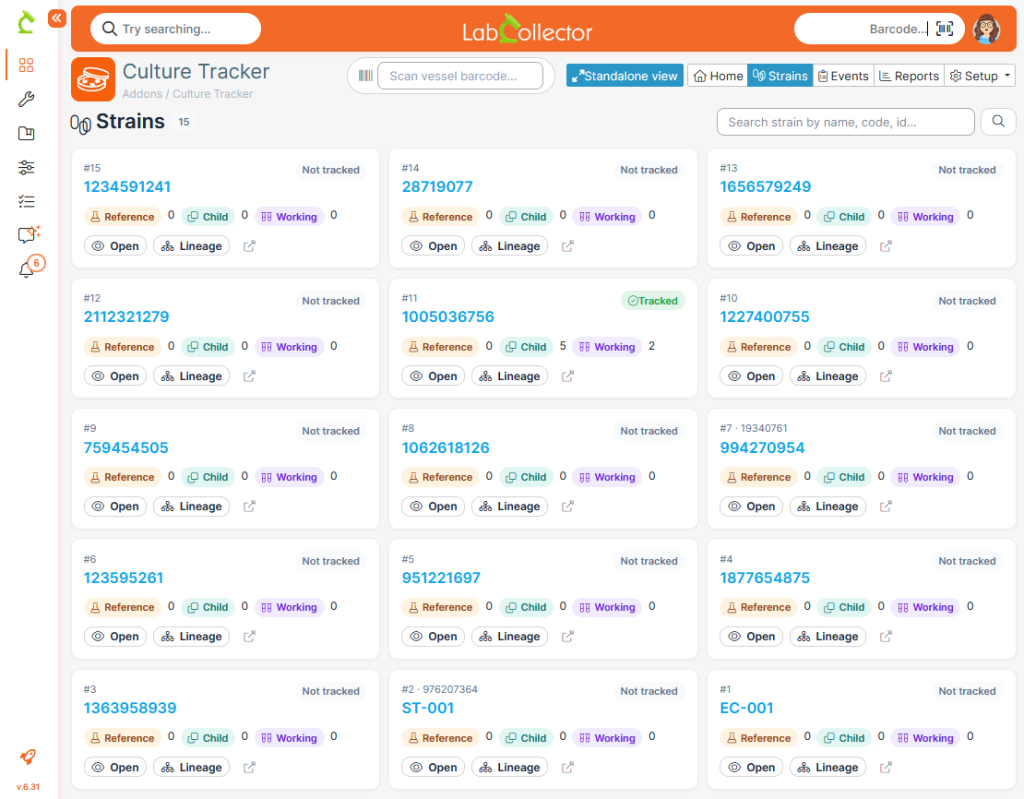Image resolution: width=1024 pixels, height=799 pixels.
Task: Open the storage box icon in sidebar
Action: click(26, 133)
